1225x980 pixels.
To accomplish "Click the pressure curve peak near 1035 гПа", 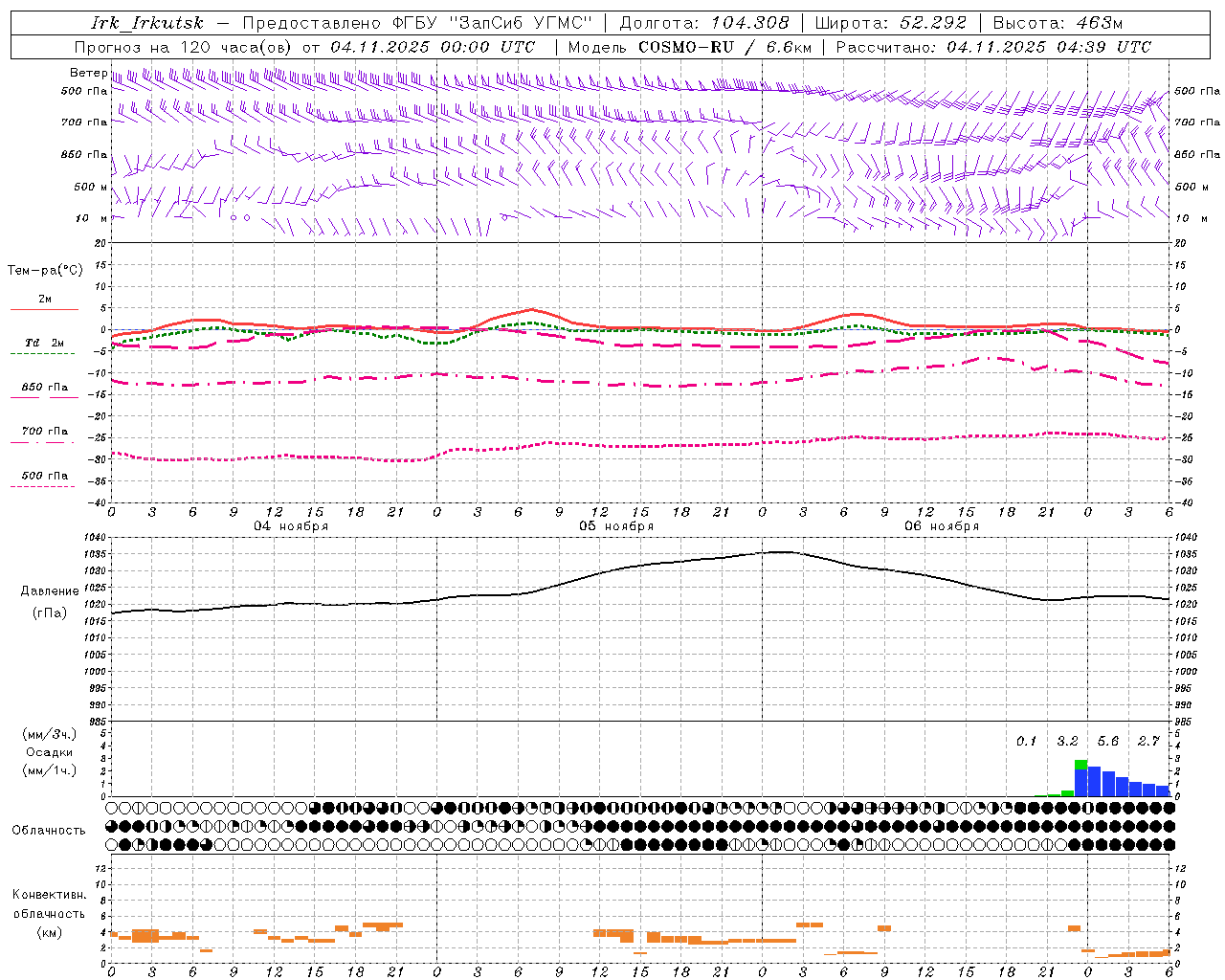I will (783, 551).
